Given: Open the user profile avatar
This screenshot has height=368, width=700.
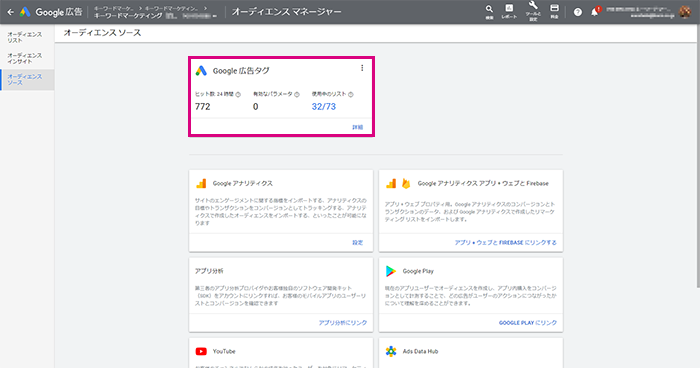Looking at the screenshot, I should (685, 12).
